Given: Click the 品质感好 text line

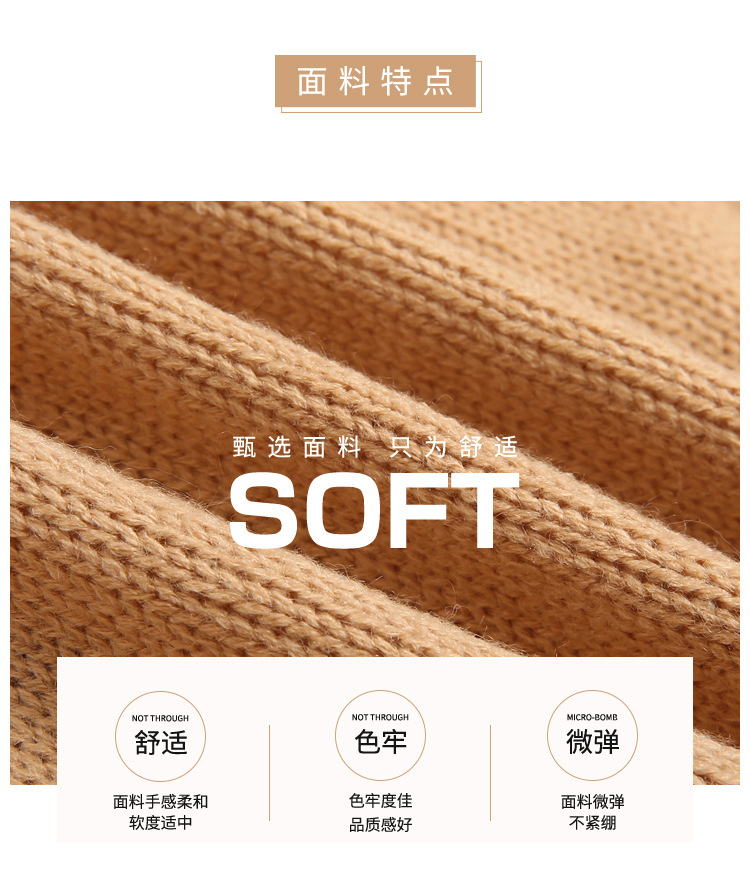Looking at the screenshot, I should tap(381, 825).
